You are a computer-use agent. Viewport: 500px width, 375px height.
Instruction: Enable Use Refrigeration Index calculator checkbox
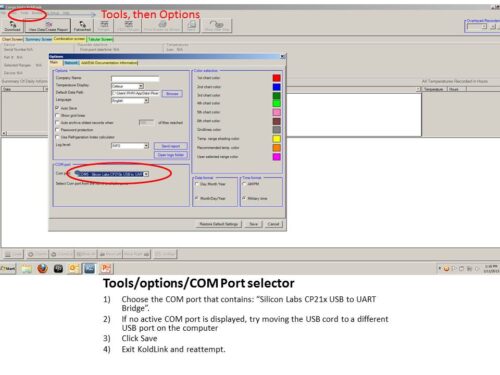[x=57, y=137]
